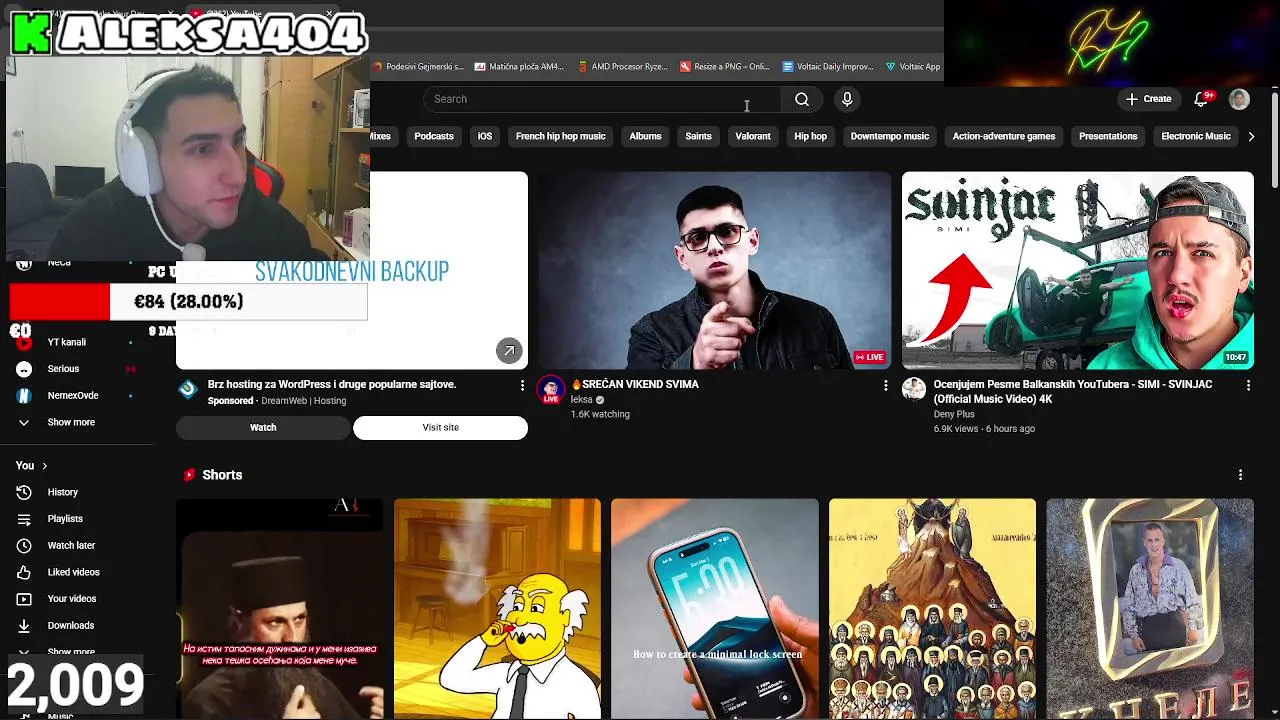Click inside the Search field

pos(602,99)
